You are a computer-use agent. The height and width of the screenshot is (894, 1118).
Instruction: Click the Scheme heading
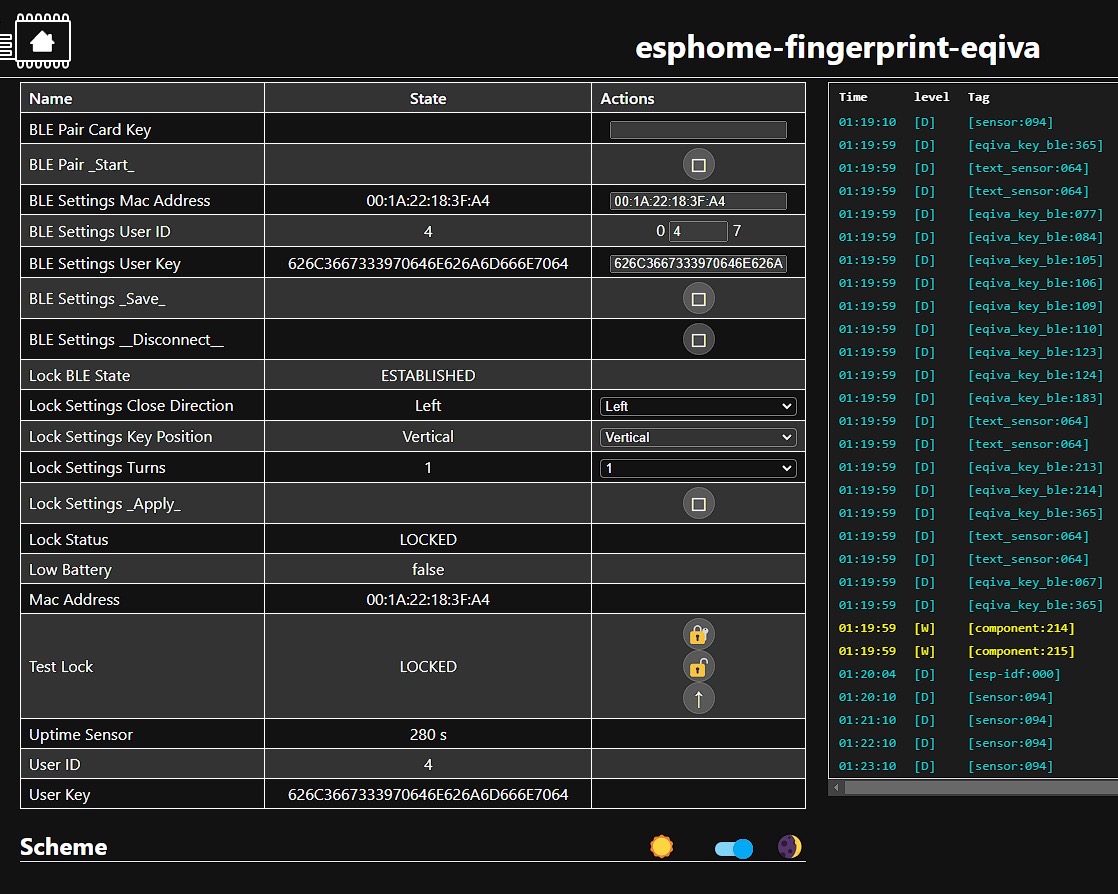coord(63,846)
